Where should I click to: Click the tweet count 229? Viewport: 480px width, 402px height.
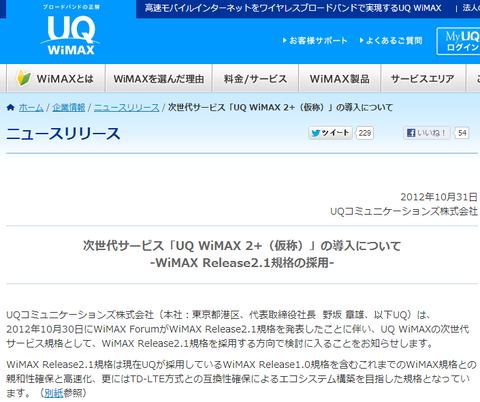point(365,133)
